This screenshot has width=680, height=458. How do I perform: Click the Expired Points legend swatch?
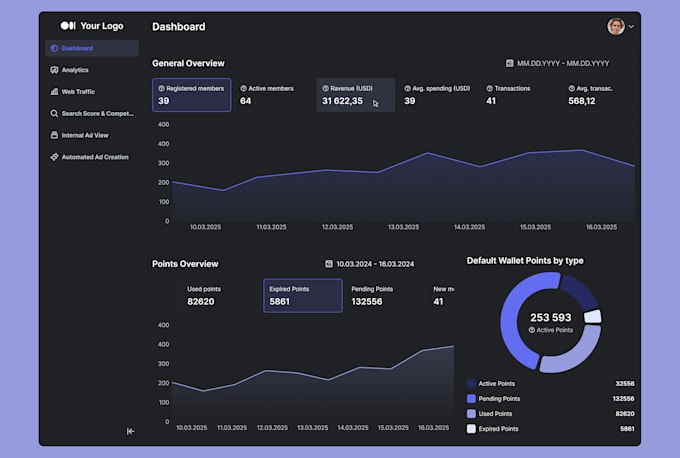tap(471, 429)
